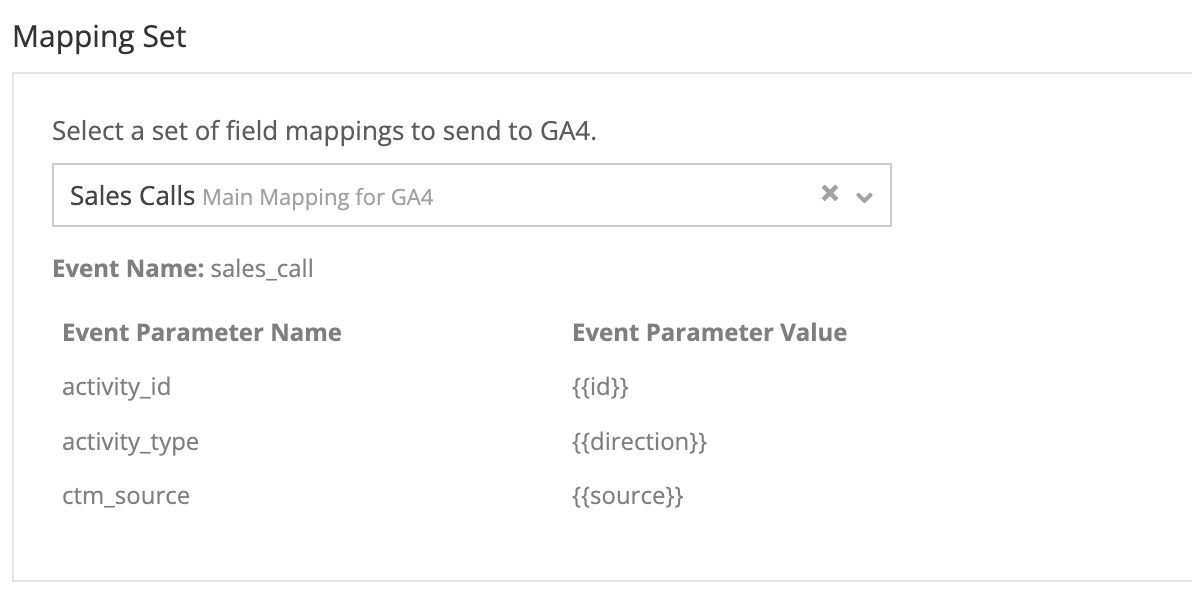Click the {{id}} parameter value
Image resolution: width=1192 pixels, height=604 pixels.
click(599, 385)
